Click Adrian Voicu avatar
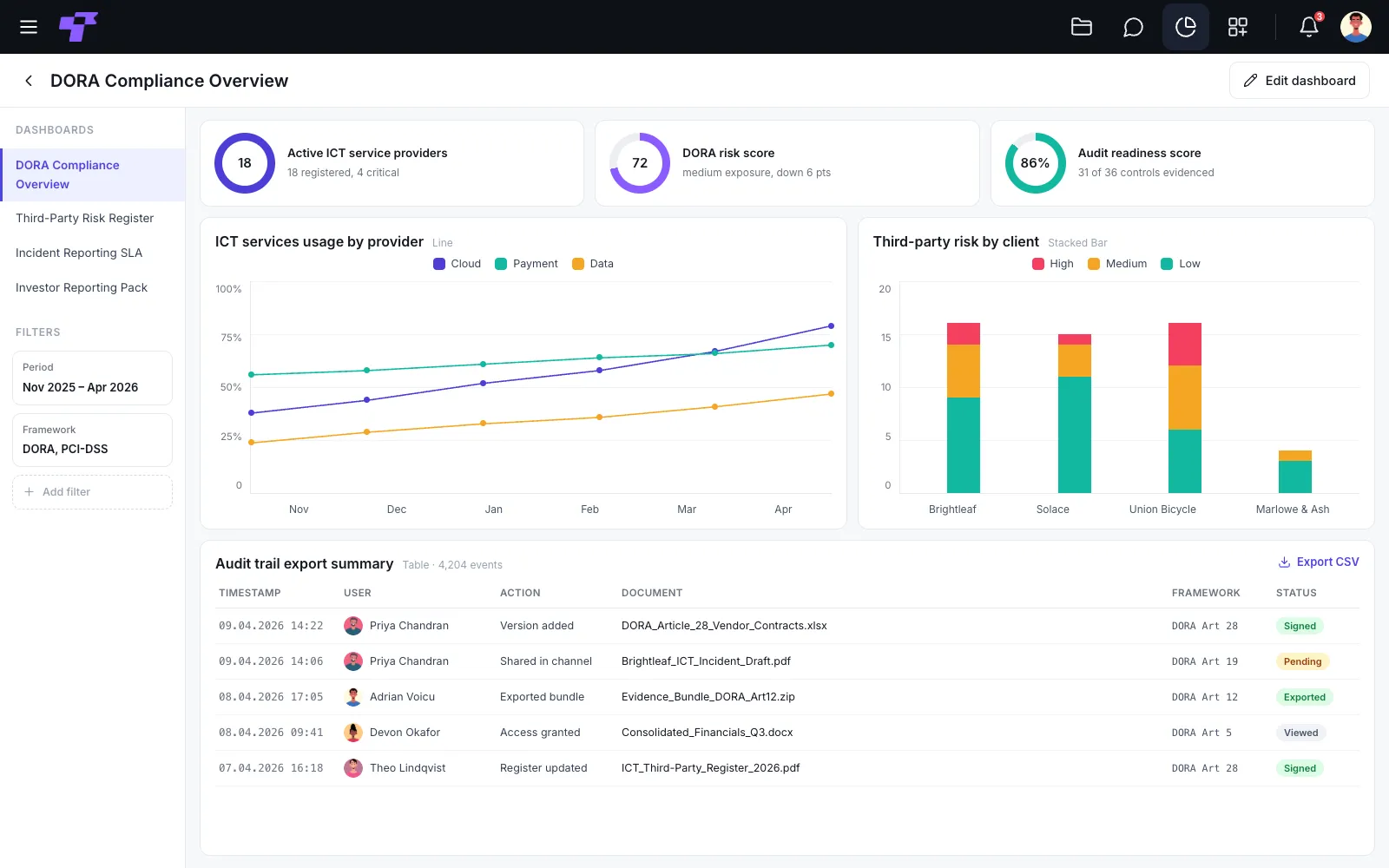Screen dimensions: 1389x868 pyautogui.click(x=353, y=697)
